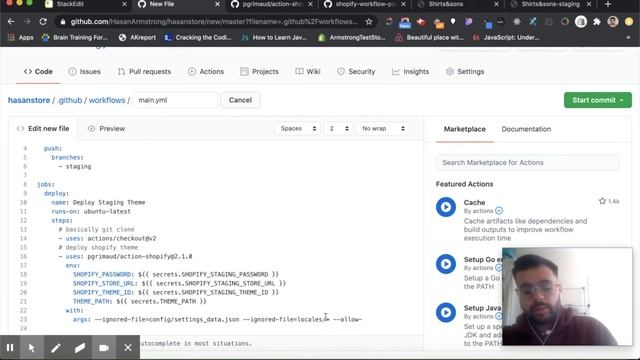Open the Projects repository tab
The width and height of the screenshot is (640, 360).
(259, 71)
